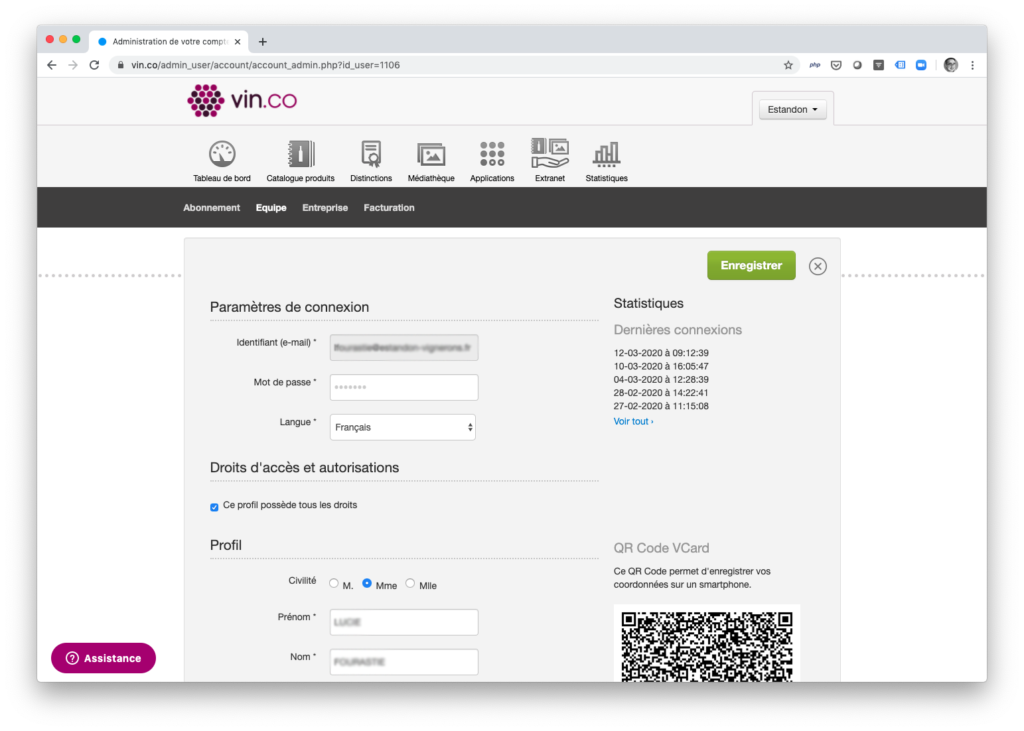The image size is (1024, 731).
Task: Close the edit form with the X icon
Action: [x=817, y=266]
